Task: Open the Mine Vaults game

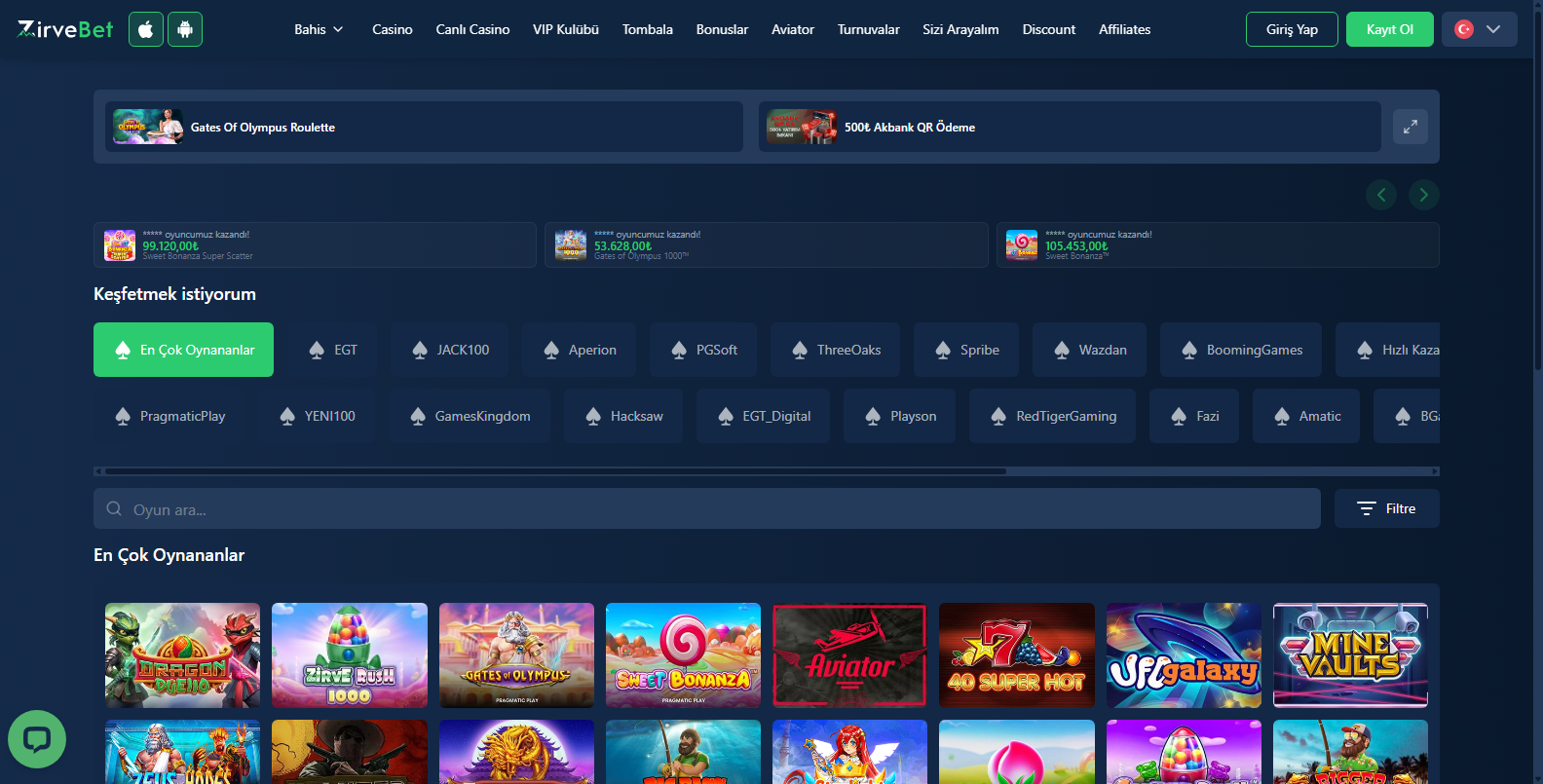Action: [x=1350, y=655]
